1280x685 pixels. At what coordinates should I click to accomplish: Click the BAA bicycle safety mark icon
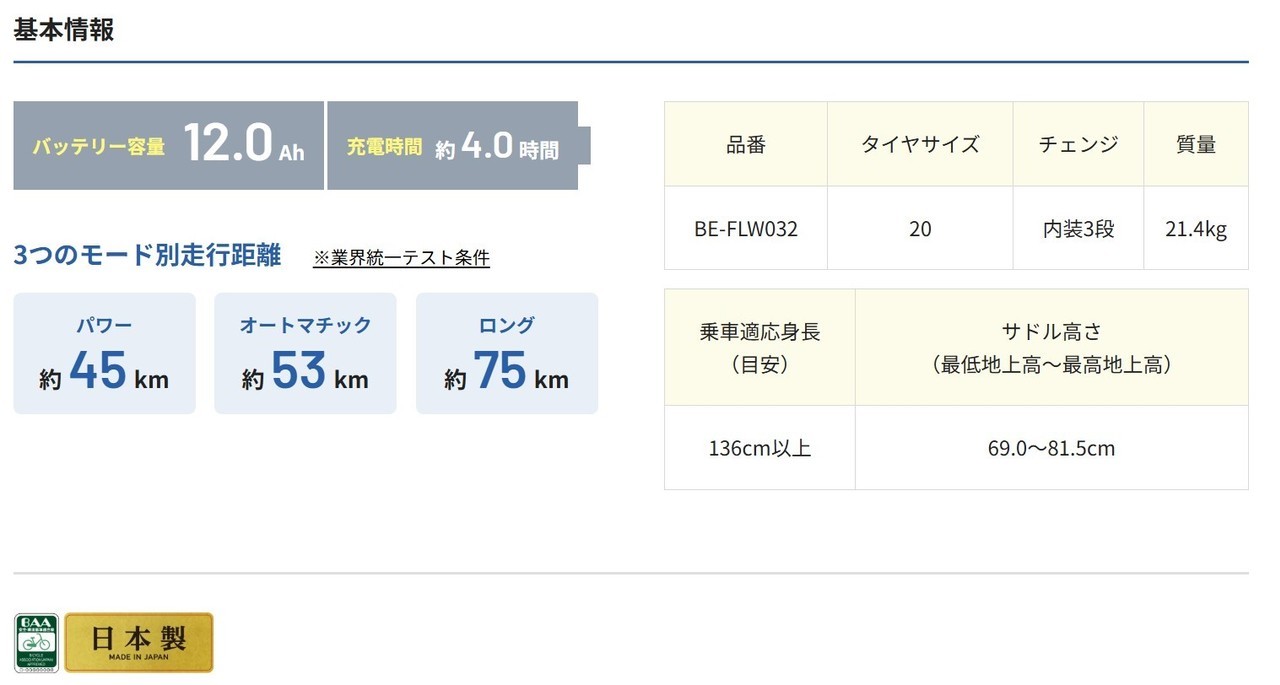[x=36, y=643]
